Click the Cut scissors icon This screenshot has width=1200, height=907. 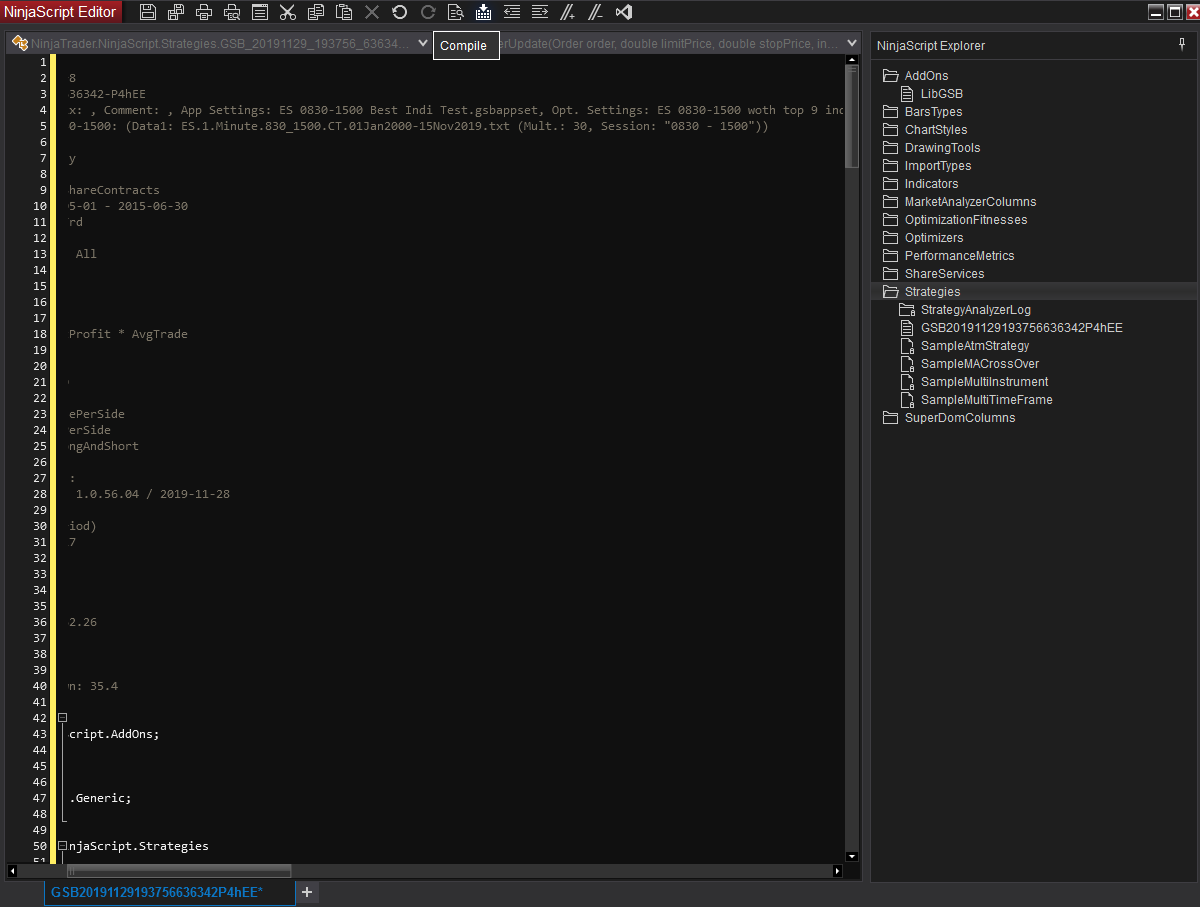[x=288, y=12]
